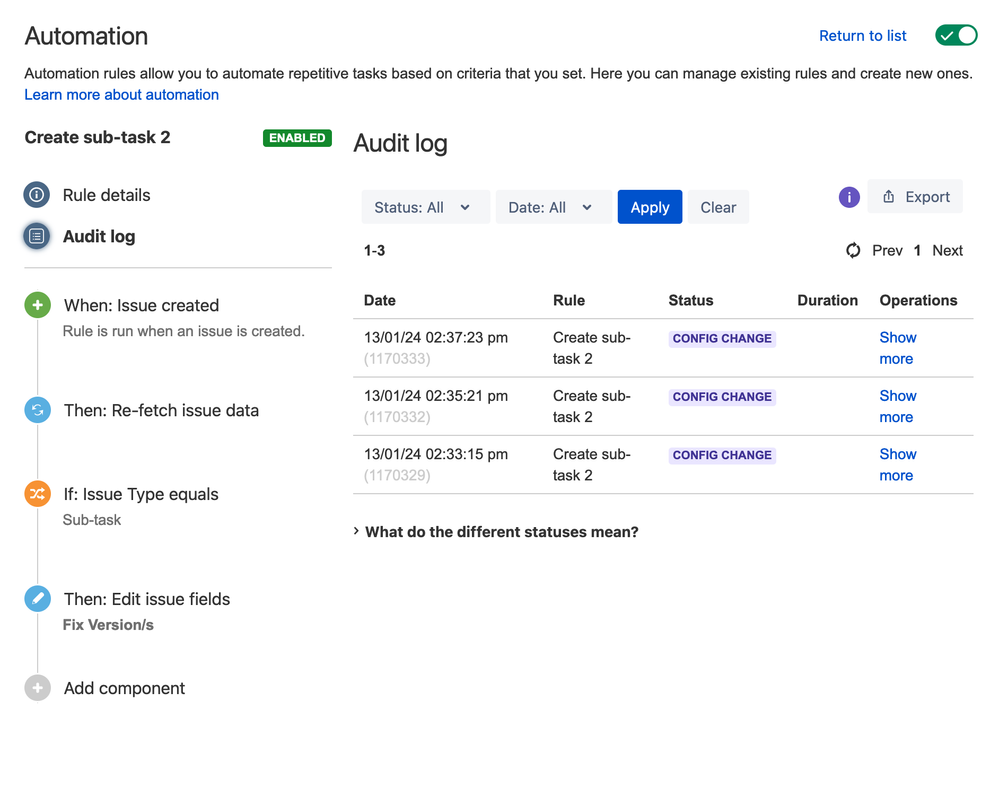This screenshot has width=999, height=806.
Task: Refresh the audit log with the circular arrow icon
Action: click(x=853, y=250)
